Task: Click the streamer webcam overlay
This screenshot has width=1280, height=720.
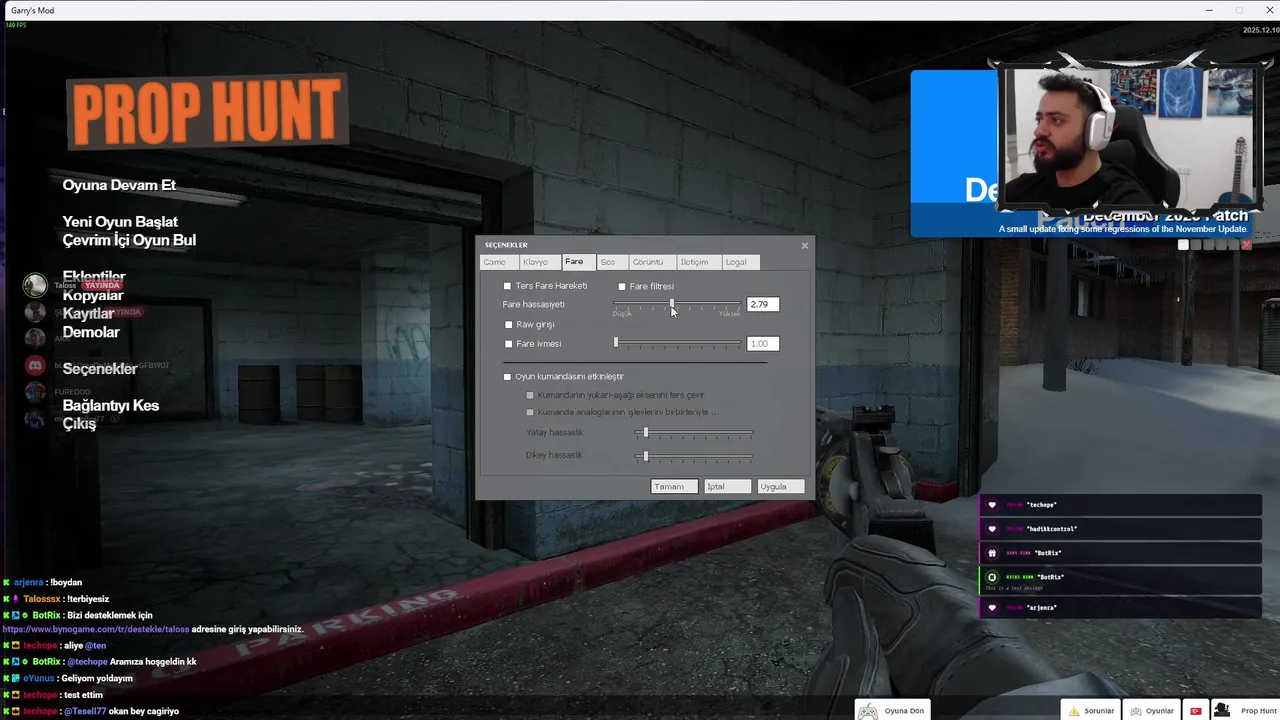Action: 1131,138
